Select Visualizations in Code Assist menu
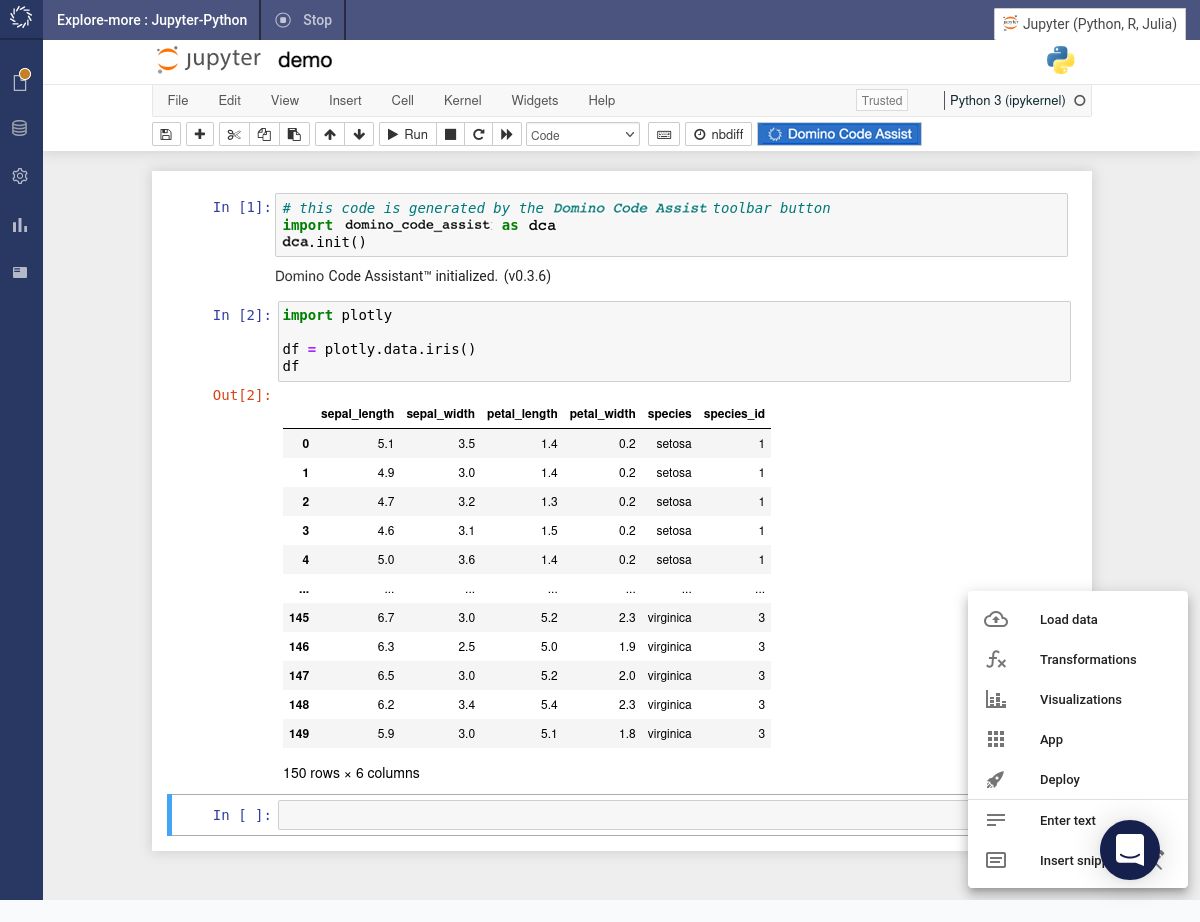The height and width of the screenshot is (922, 1200). coord(1078,700)
